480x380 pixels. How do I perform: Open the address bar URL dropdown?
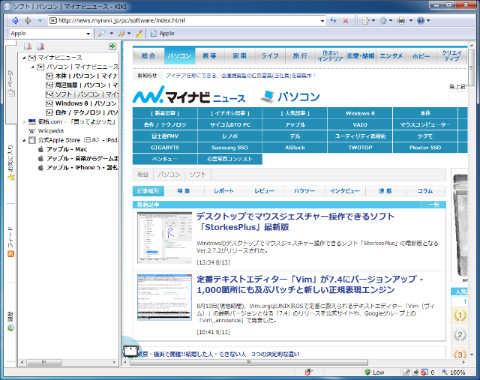322,21
